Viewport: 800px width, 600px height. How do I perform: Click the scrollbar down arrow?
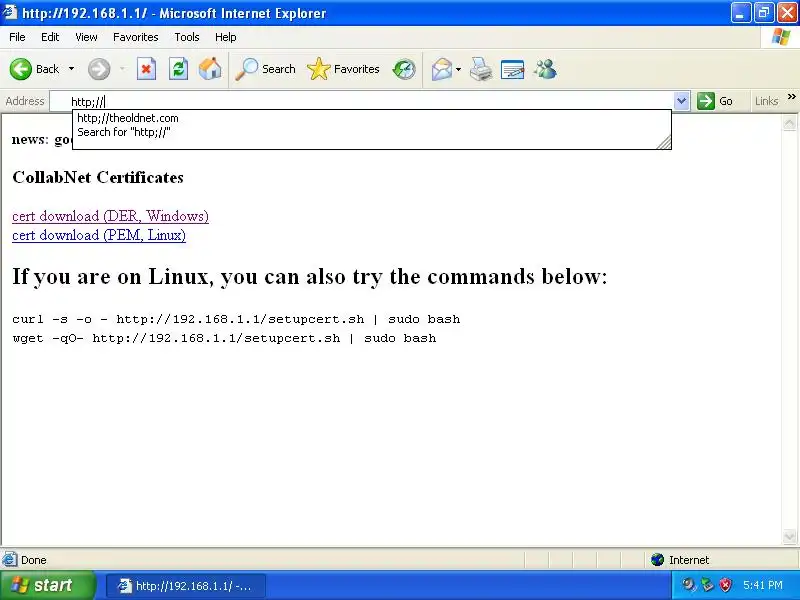click(789, 536)
